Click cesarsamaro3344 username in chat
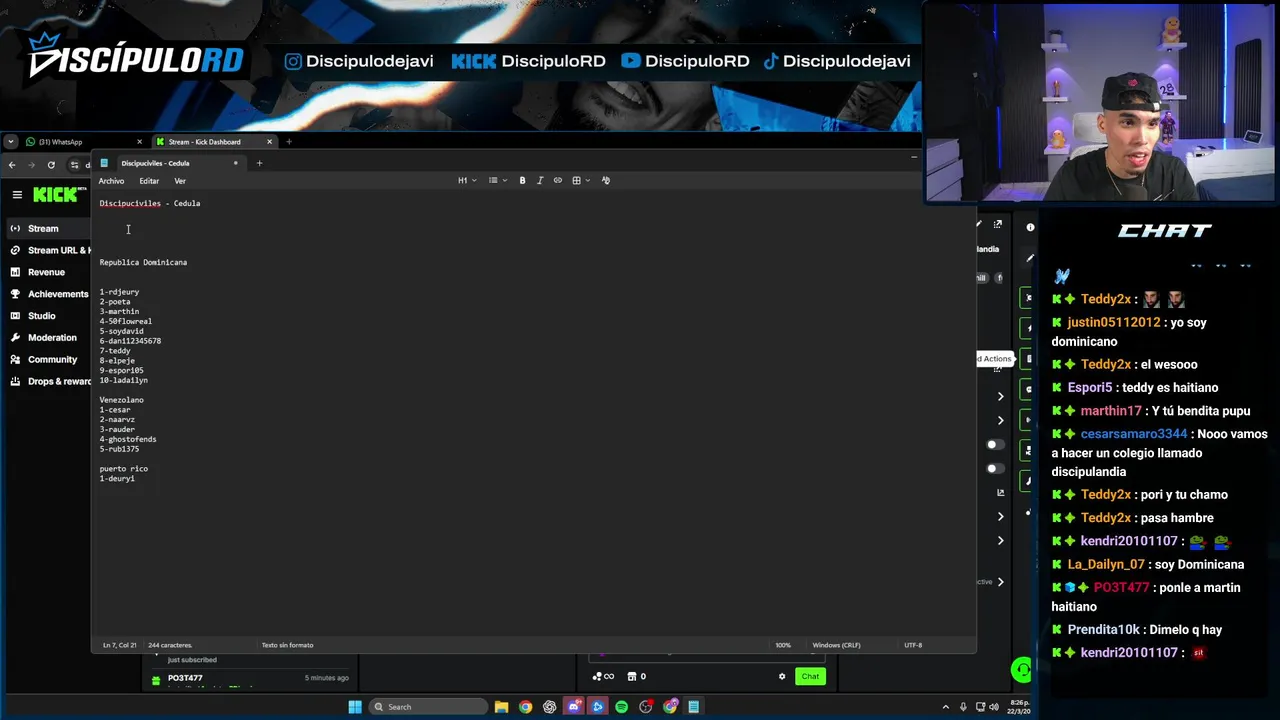Screen dimensions: 1280x720 (1133, 434)
